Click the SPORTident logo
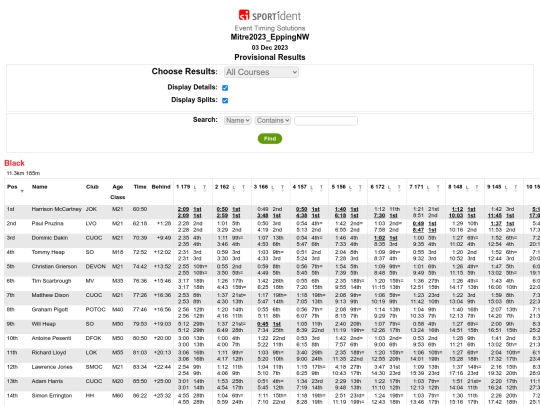This screenshot has width=540, height=405. tap(270, 15)
